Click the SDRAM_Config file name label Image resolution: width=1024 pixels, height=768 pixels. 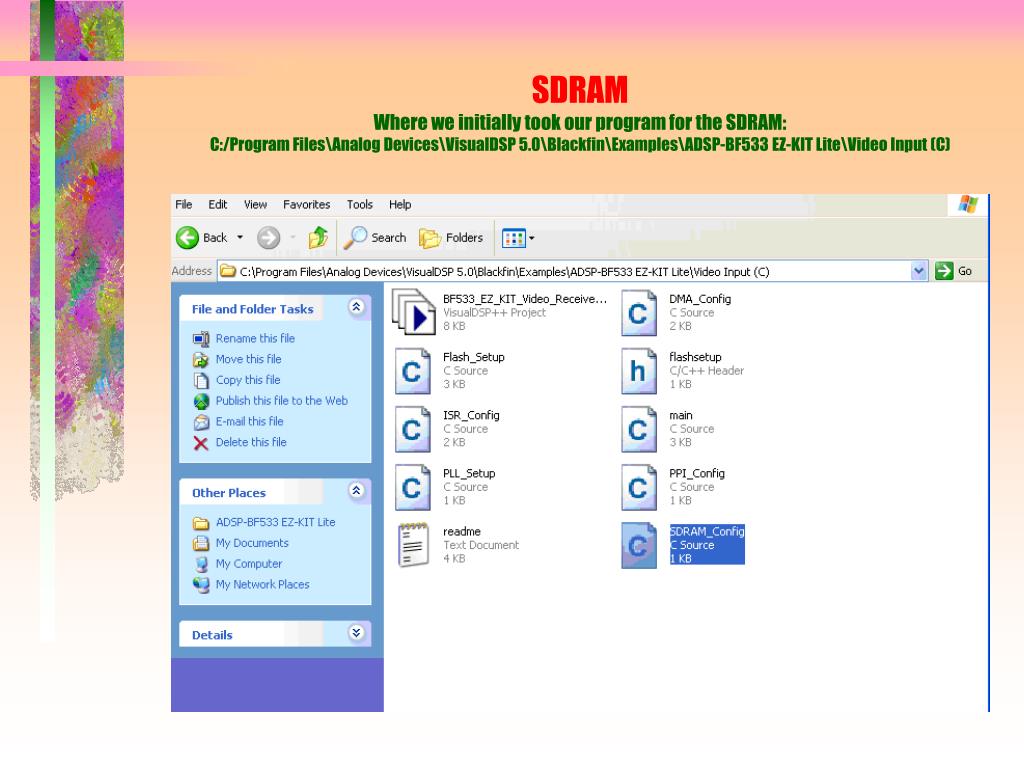(x=707, y=532)
